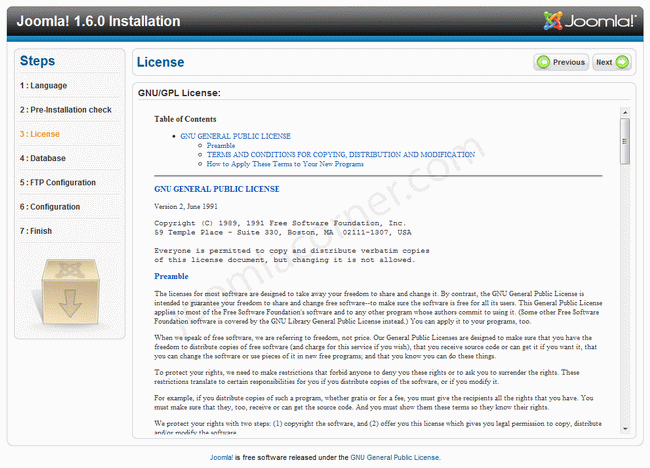Click the 'Copyright (C) 1989, 1991' line

280,223
